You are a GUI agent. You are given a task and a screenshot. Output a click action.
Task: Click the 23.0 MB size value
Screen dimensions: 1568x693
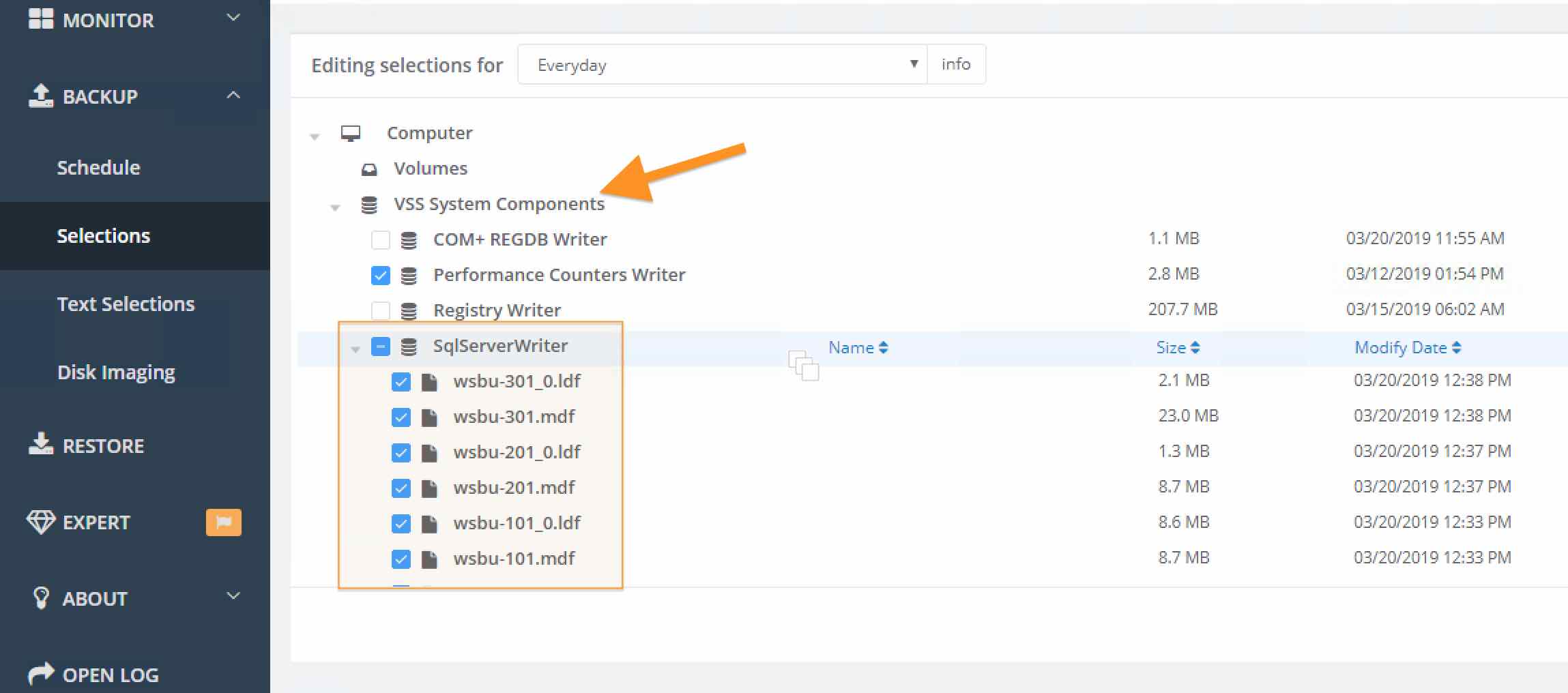(1188, 415)
